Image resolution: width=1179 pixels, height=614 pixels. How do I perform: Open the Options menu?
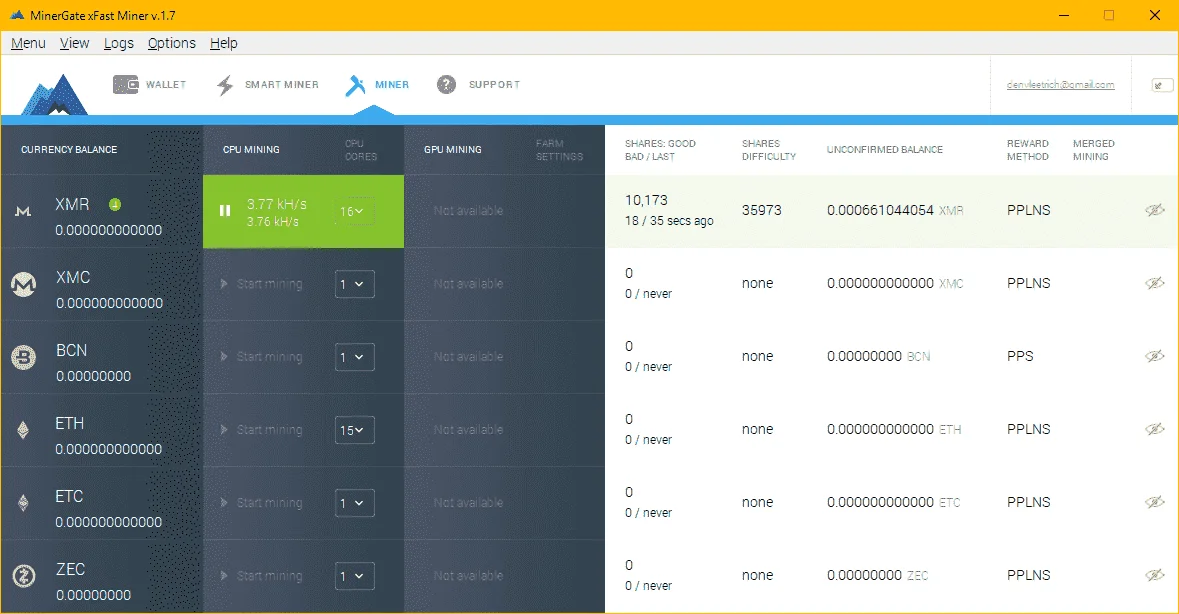(x=171, y=44)
